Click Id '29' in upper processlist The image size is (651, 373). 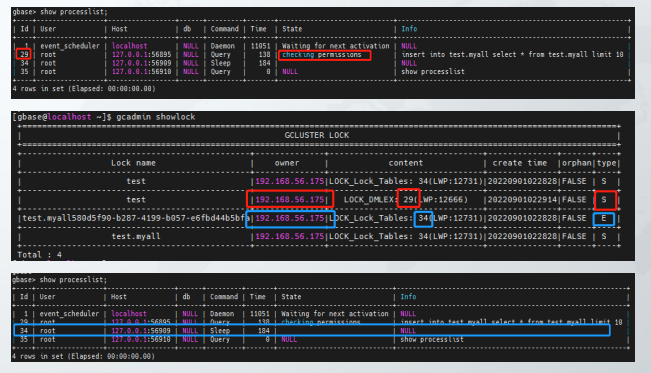(x=24, y=55)
